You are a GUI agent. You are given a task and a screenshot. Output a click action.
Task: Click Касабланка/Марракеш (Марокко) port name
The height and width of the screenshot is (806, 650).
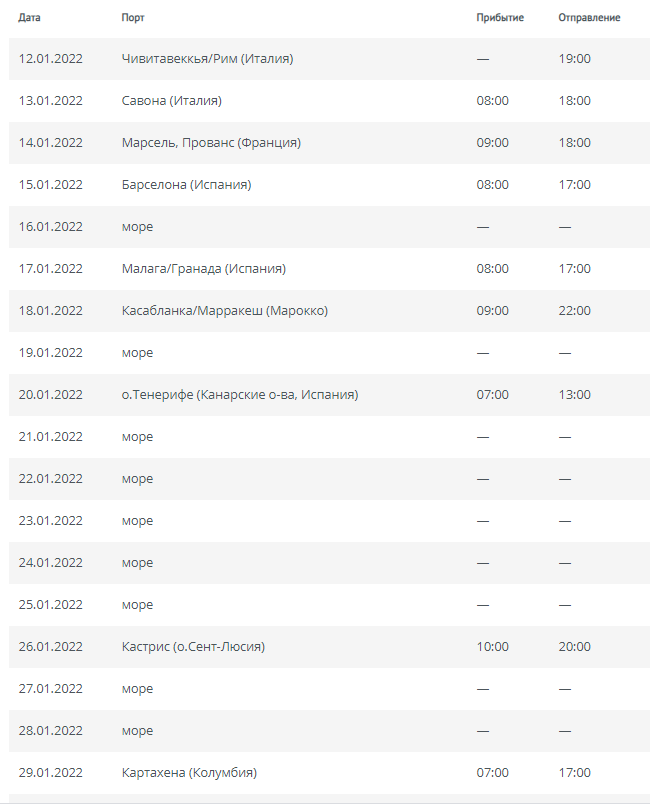click(x=225, y=310)
